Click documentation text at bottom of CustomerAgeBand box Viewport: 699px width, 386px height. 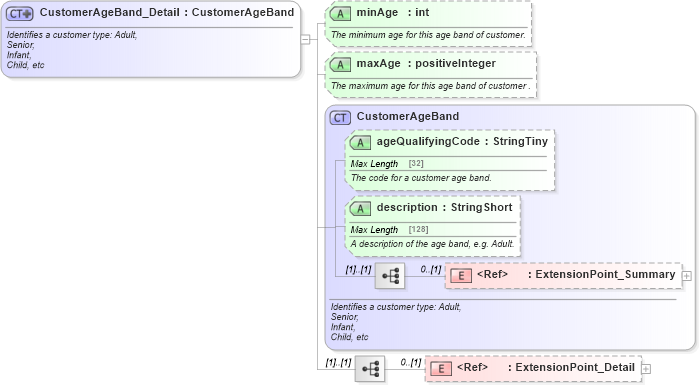coord(396,322)
